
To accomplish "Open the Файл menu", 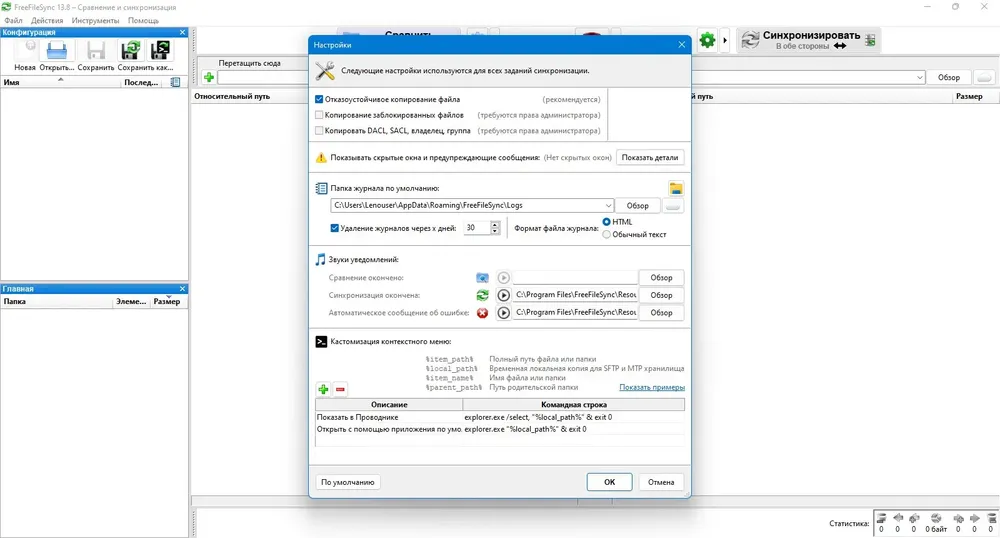I will [x=13, y=20].
